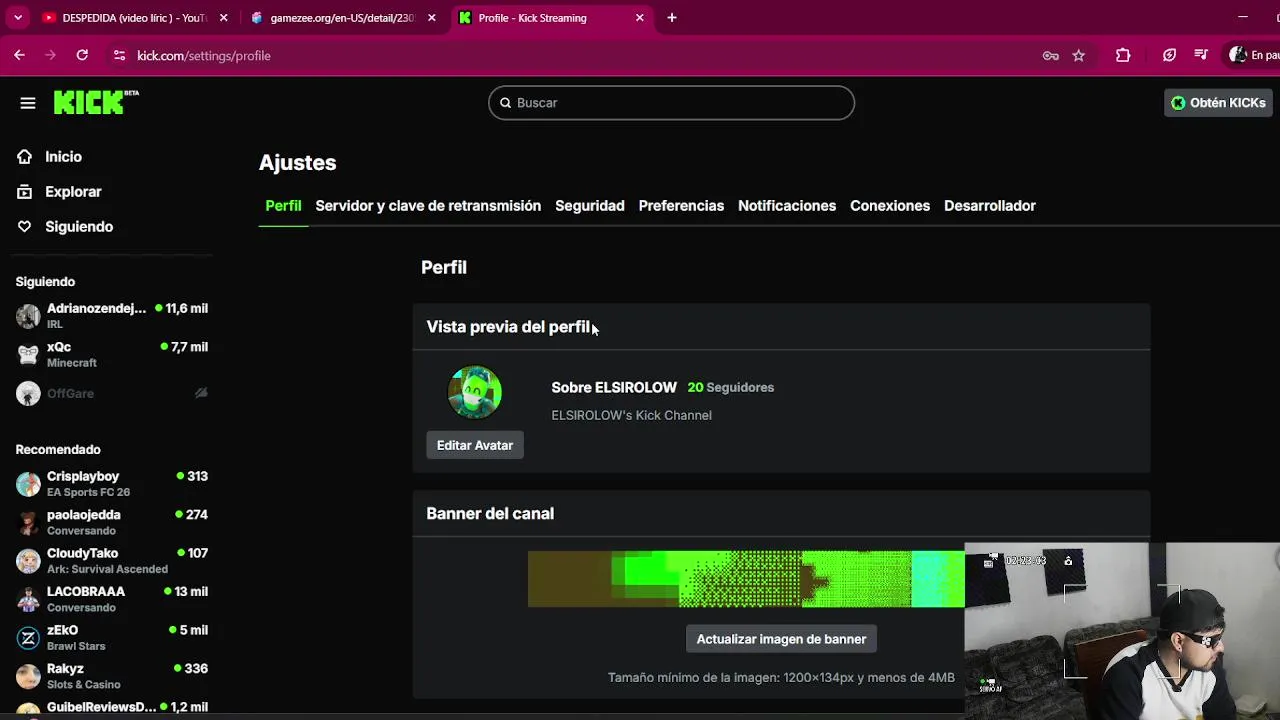Switch to the Seguridad tab
Viewport: 1280px width, 720px height.
(590, 206)
